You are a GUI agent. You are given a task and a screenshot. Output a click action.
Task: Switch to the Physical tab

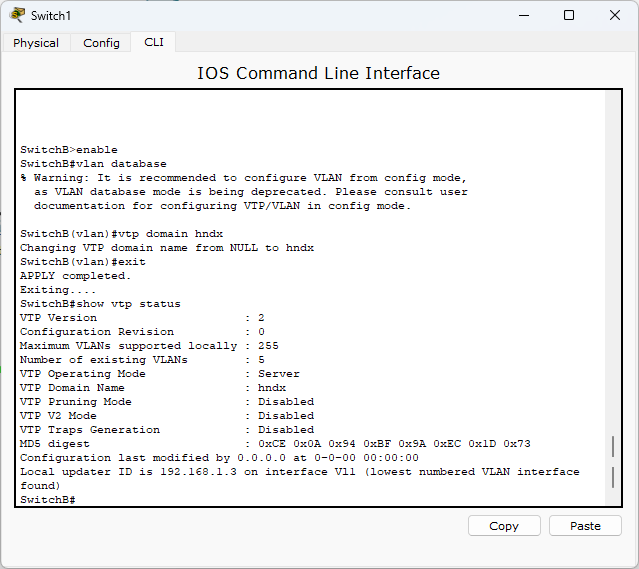[x=36, y=43]
